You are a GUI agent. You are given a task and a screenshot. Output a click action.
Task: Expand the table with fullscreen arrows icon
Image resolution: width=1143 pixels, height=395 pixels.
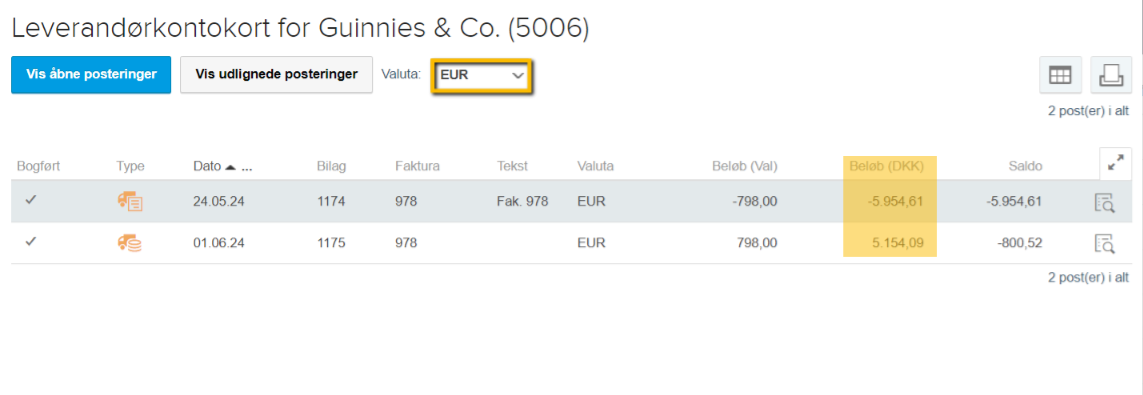click(1115, 164)
